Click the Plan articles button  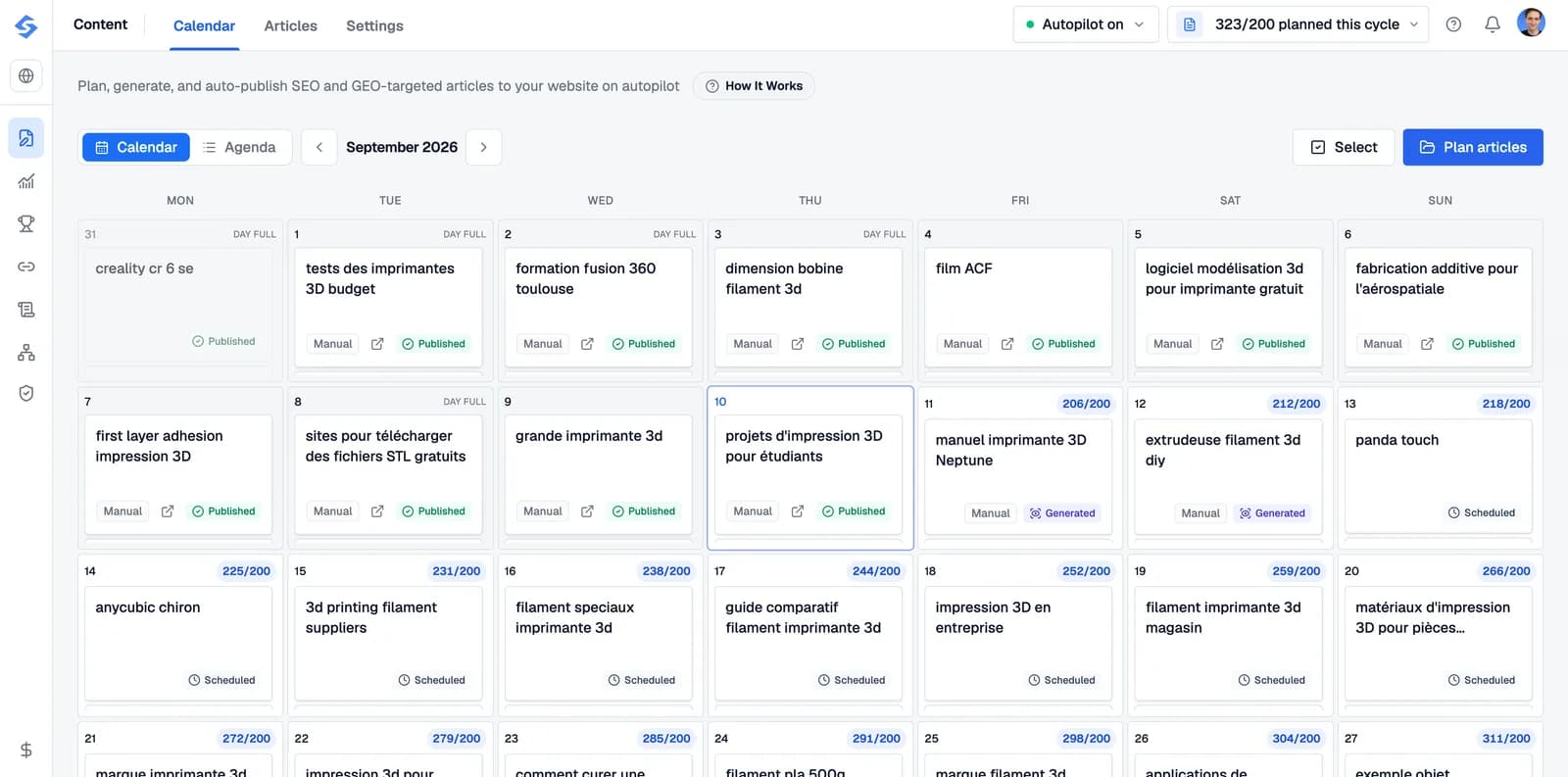[x=1473, y=147]
